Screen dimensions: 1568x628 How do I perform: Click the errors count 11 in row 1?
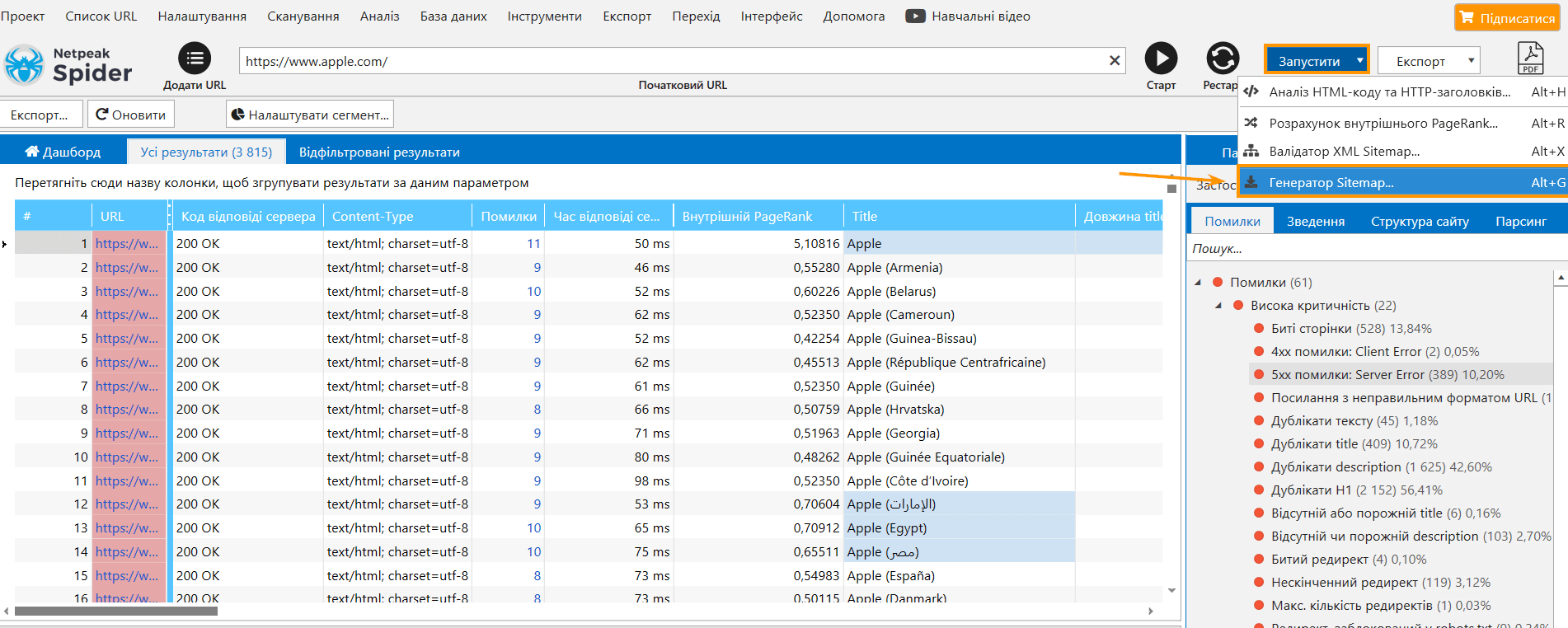[533, 243]
